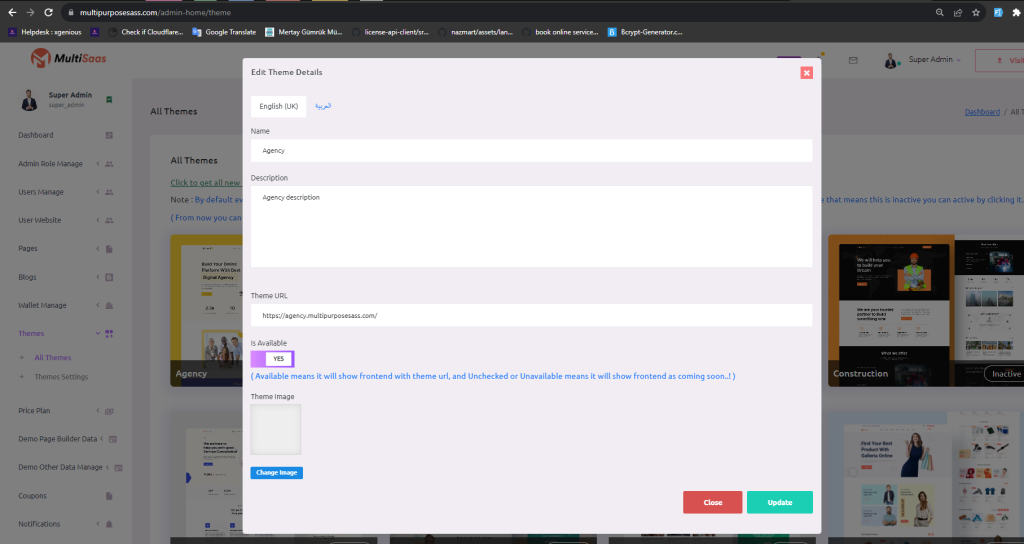Bookmark this page with the star icon
1024x544 pixels.
(976, 12)
